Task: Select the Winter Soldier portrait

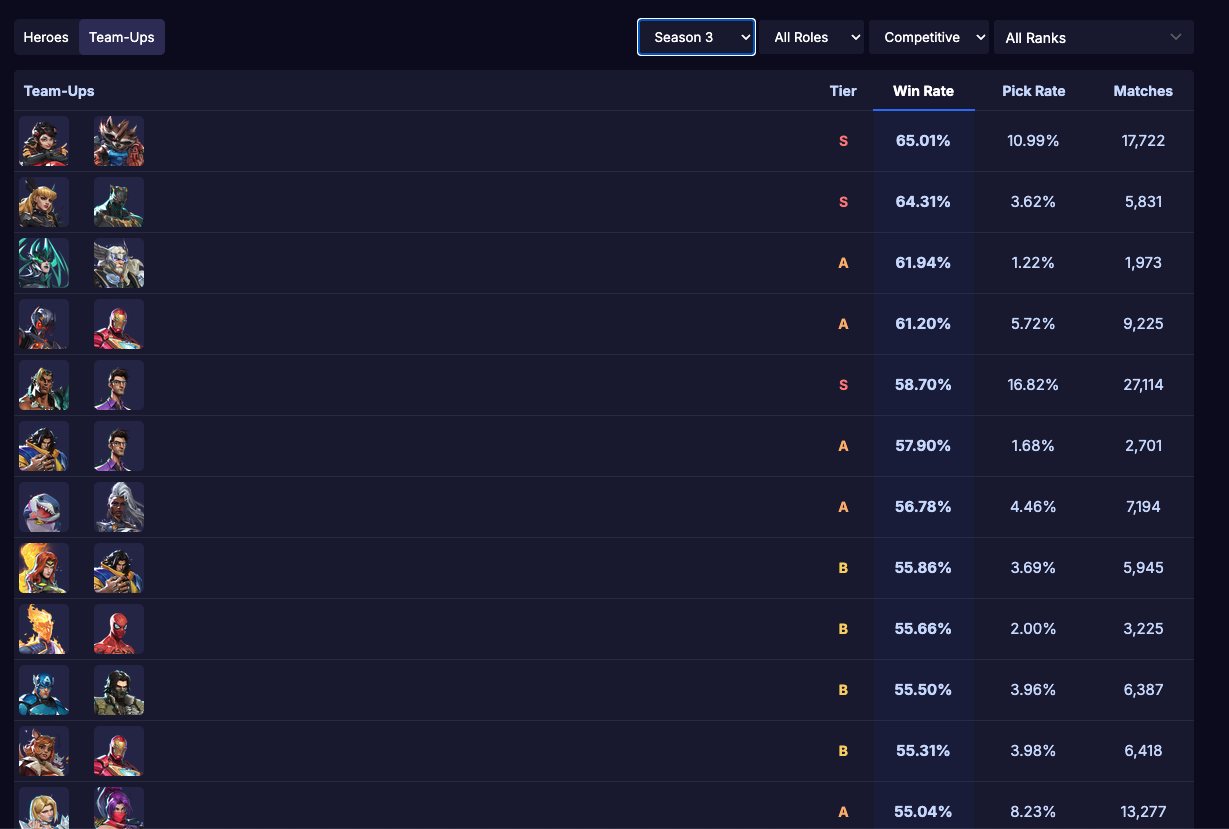Action: pos(119,690)
